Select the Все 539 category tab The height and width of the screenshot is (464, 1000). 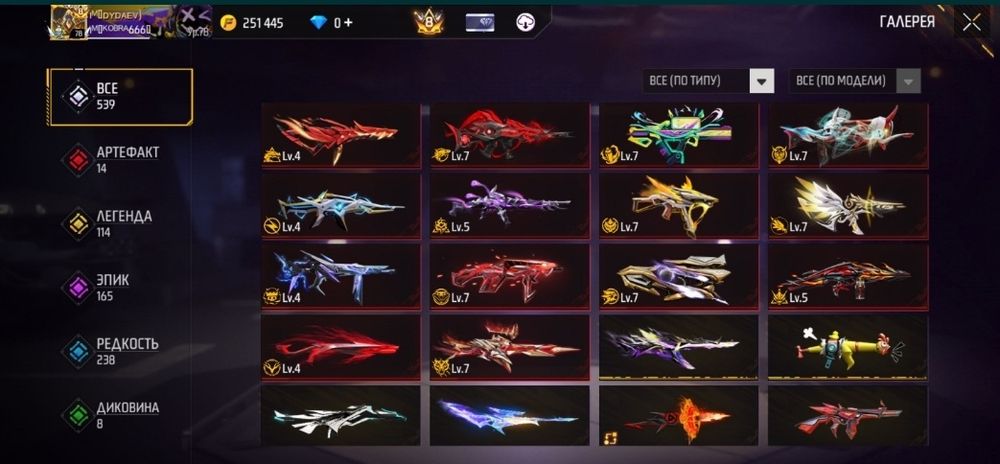click(x=121, y=97)
